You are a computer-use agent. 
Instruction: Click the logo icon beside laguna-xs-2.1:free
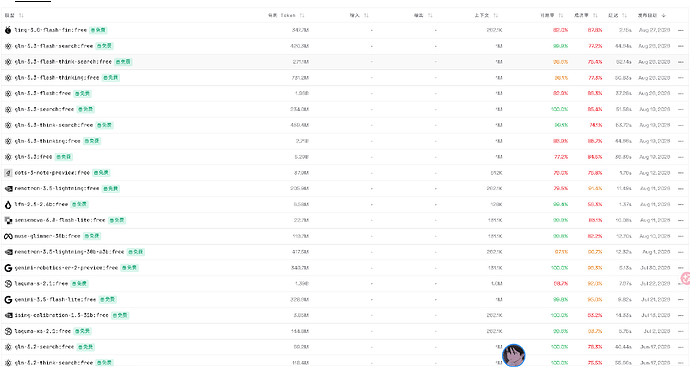point(8,331)
